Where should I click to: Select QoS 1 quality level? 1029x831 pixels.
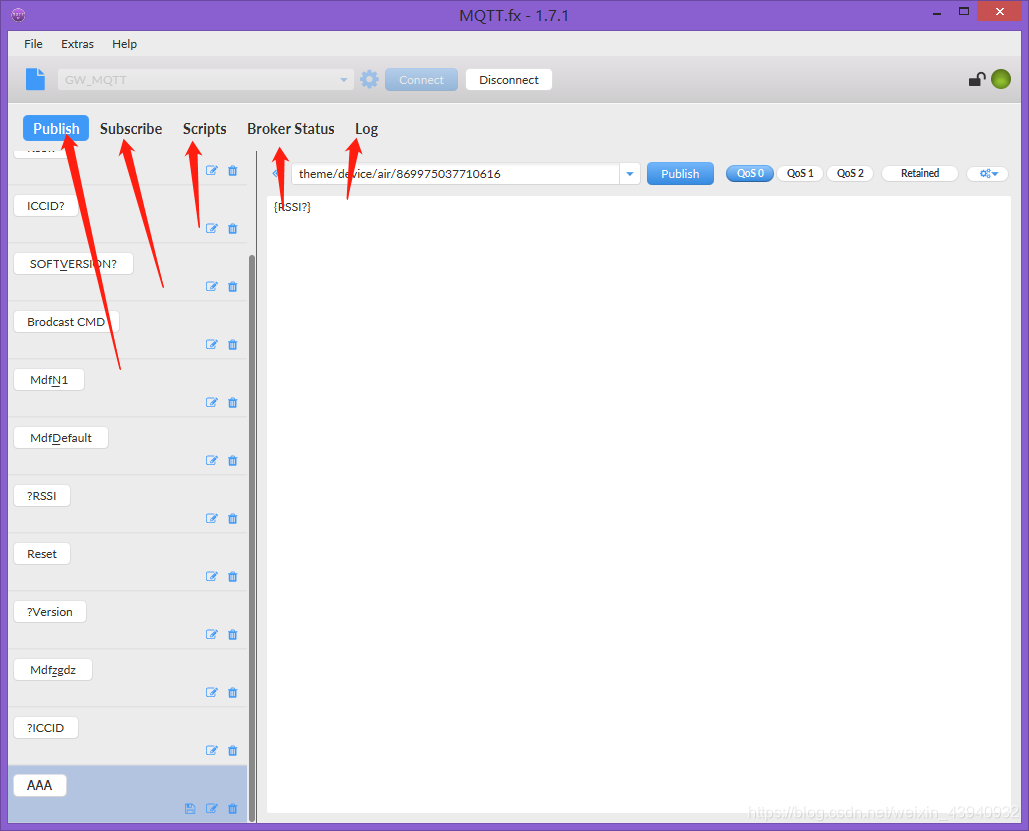[800, 173]
